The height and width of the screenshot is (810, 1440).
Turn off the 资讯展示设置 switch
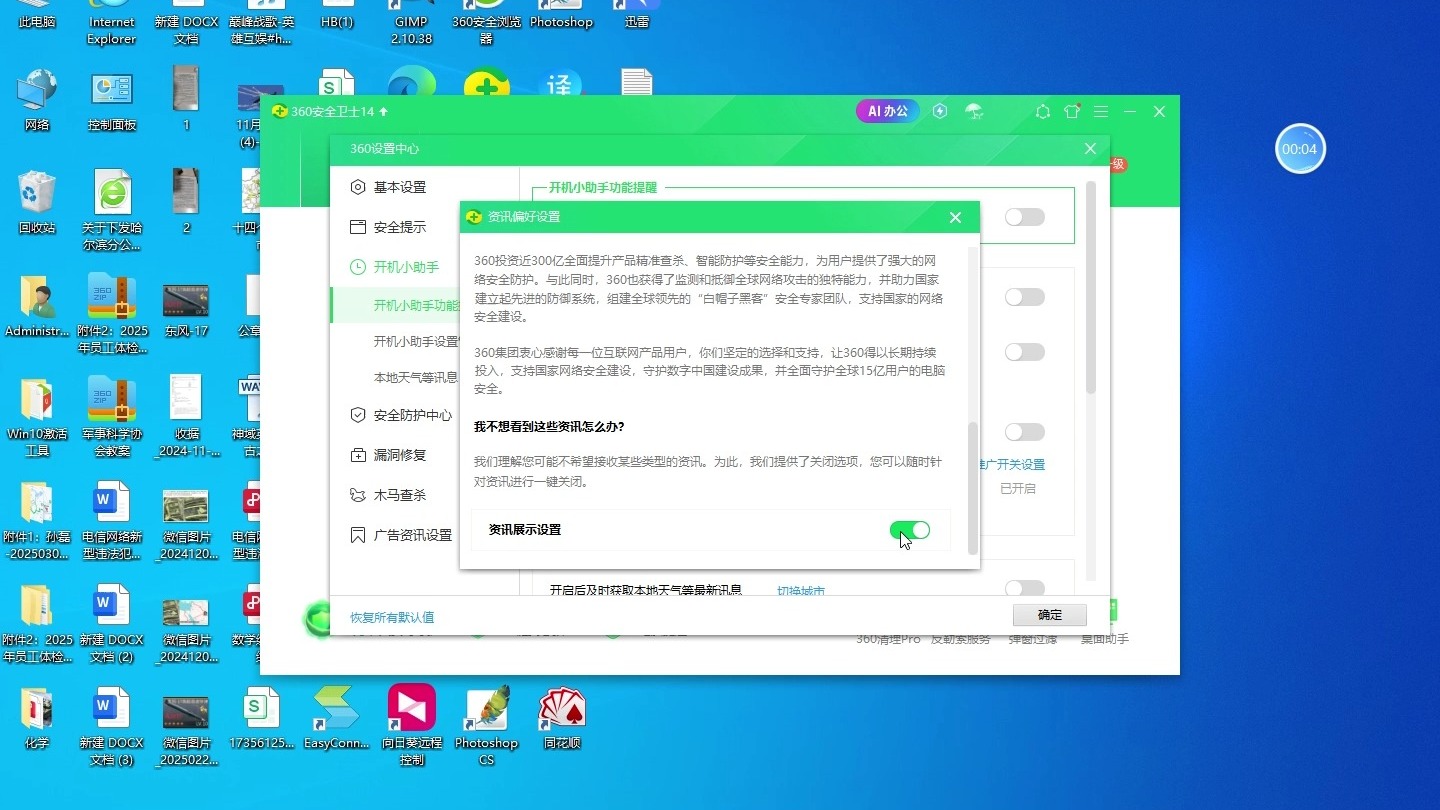910,530
